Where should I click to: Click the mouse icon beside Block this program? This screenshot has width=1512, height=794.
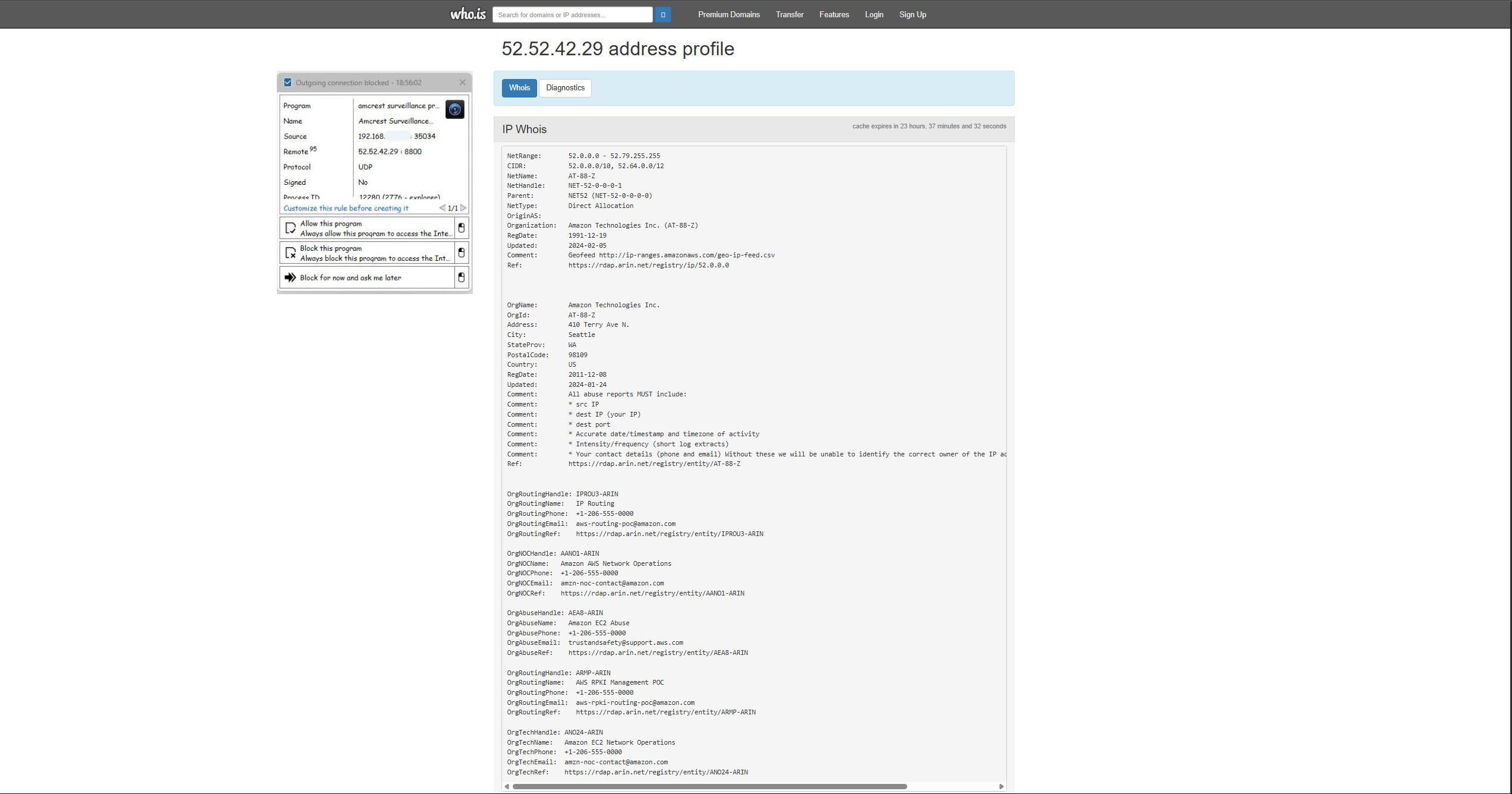[x=461, y=253]
